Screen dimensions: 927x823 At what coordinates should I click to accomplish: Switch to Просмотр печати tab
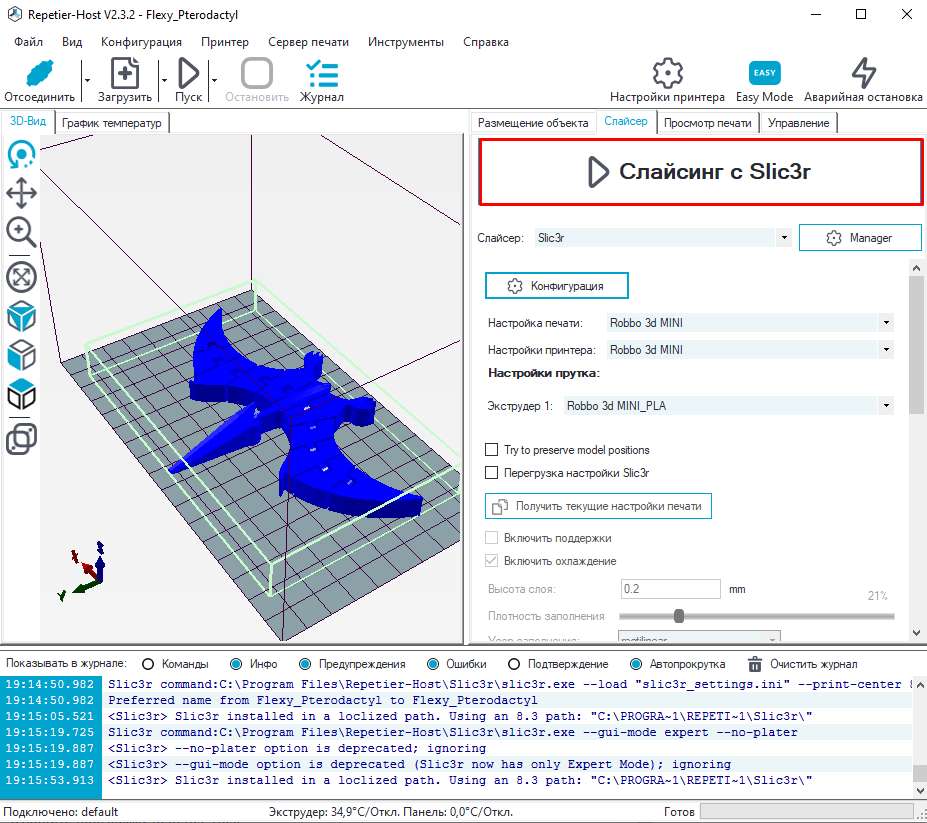tap(708, 123)
